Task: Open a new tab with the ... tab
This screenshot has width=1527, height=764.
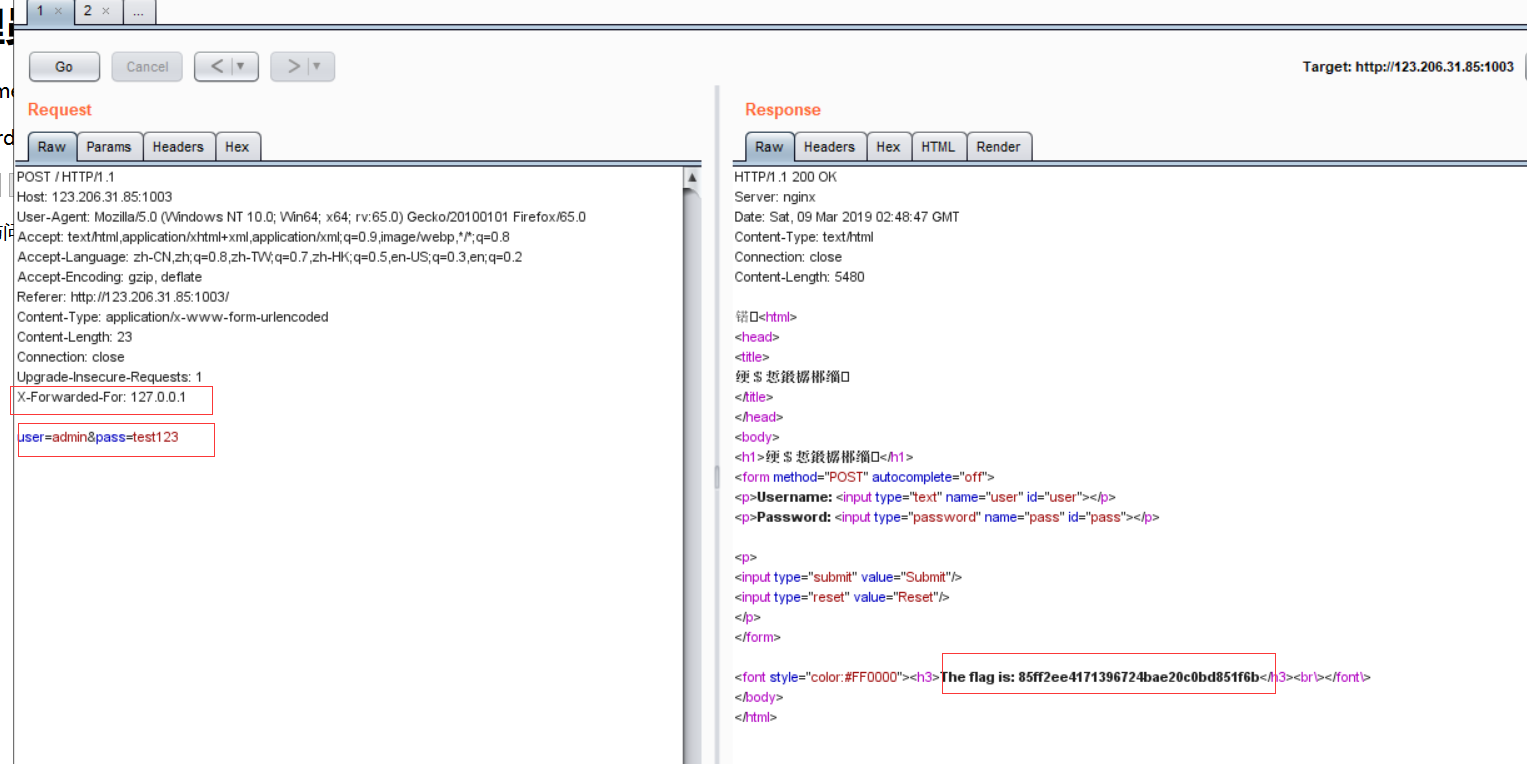Action: click(138, 11)
